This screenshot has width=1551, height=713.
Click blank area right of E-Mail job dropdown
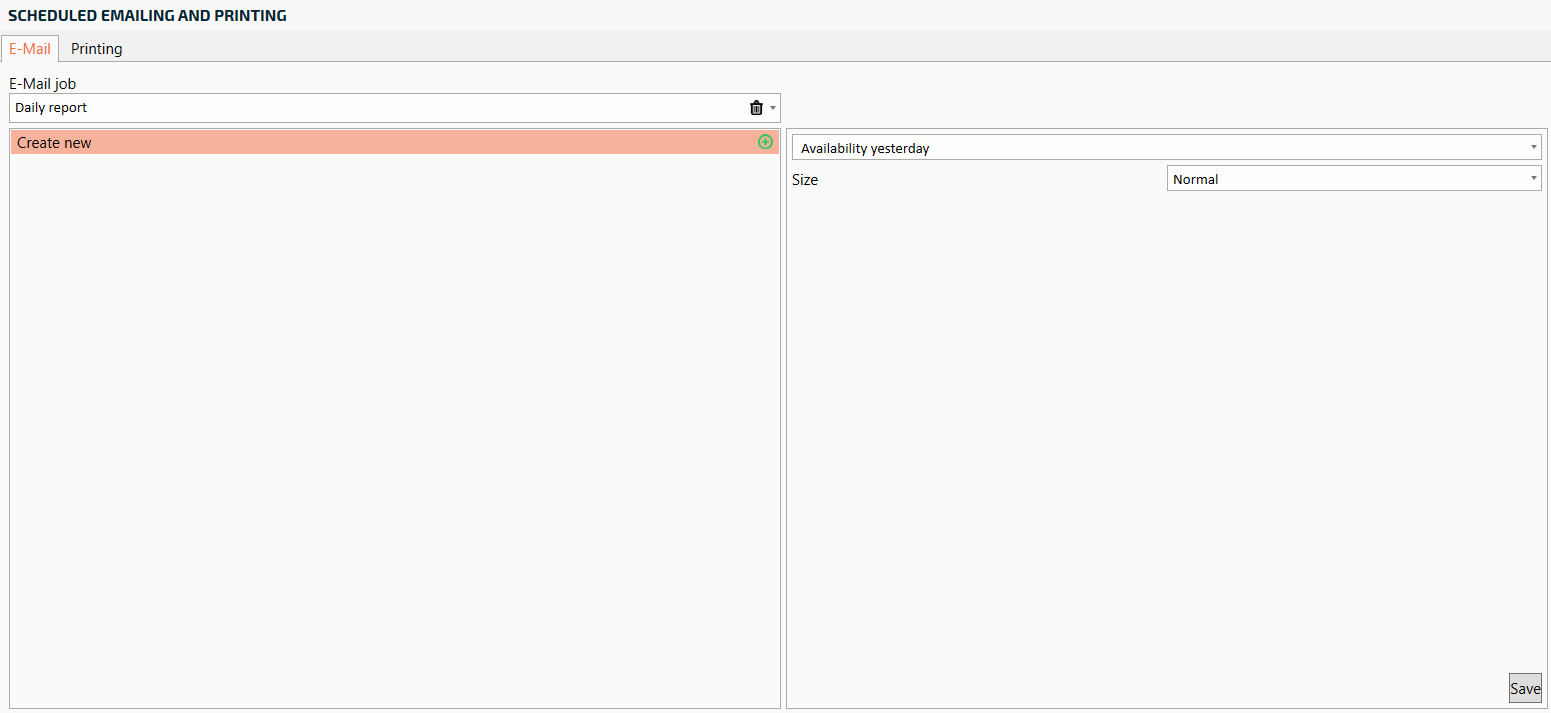tap(1160, 107)
